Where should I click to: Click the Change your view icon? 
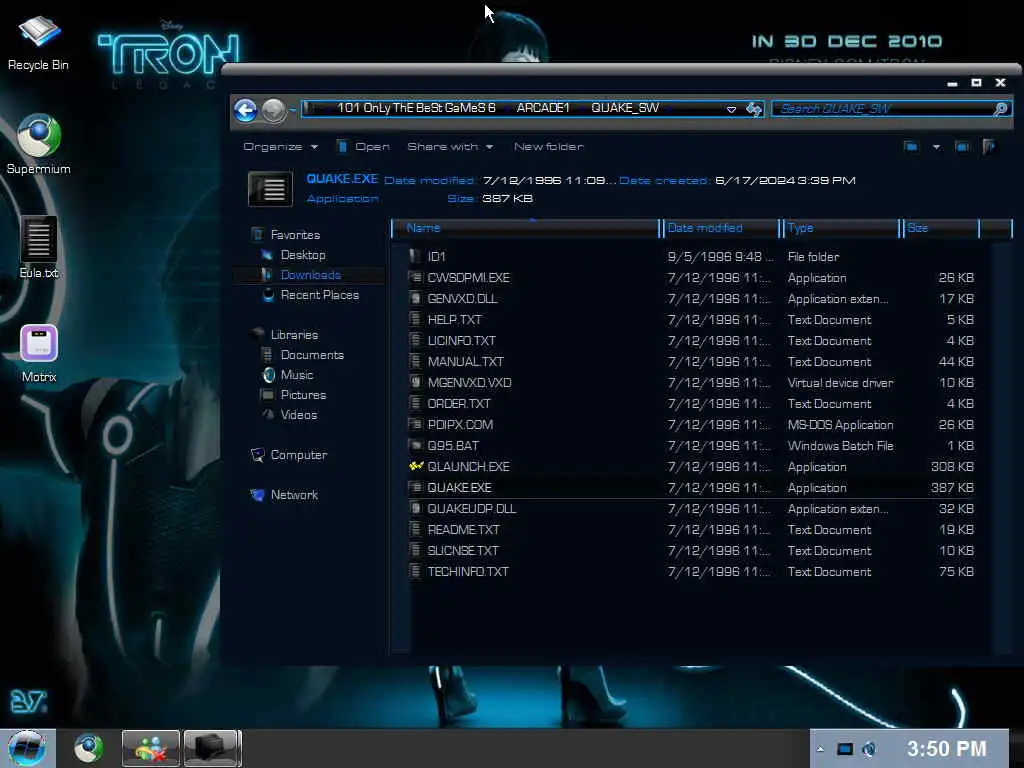911,146
